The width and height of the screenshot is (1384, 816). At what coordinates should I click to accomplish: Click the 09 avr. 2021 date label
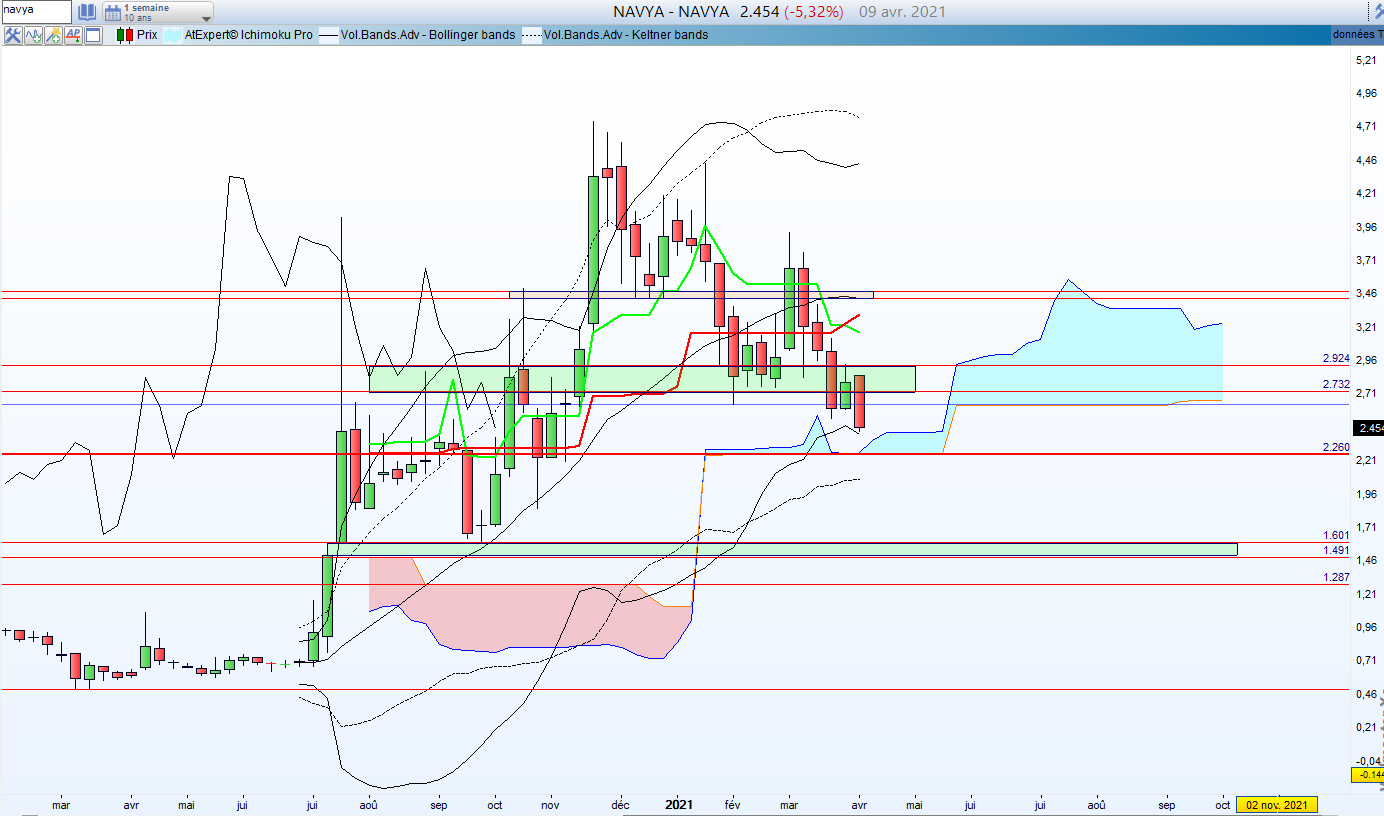coord(902,12)
